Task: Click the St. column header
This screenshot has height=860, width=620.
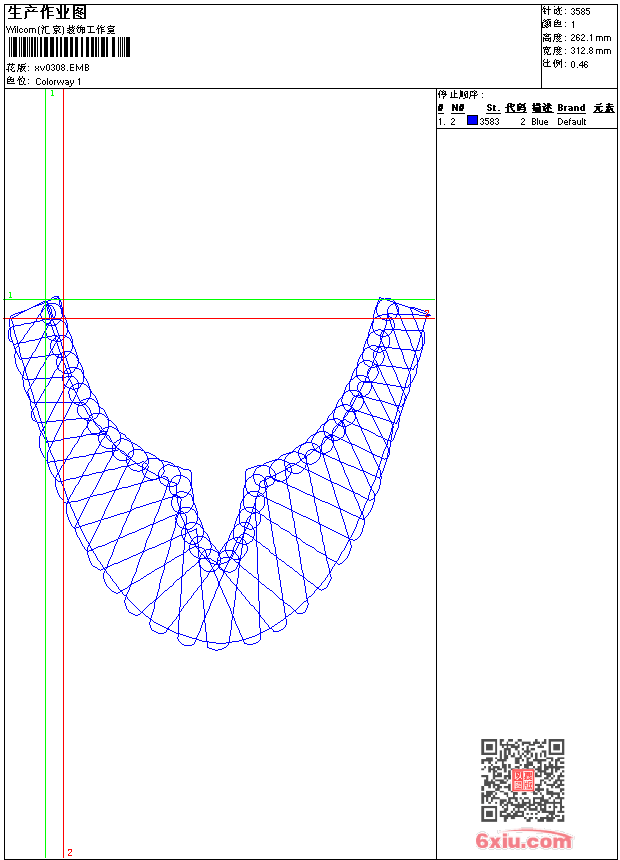Action: pyautogui.click(x=492, y=108)
